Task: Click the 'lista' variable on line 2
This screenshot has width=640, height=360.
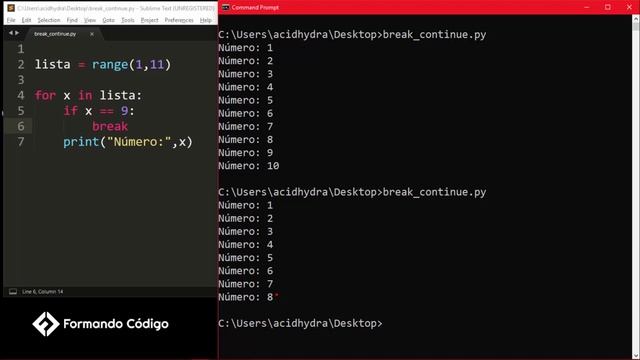Action: [x=53, y=64]
